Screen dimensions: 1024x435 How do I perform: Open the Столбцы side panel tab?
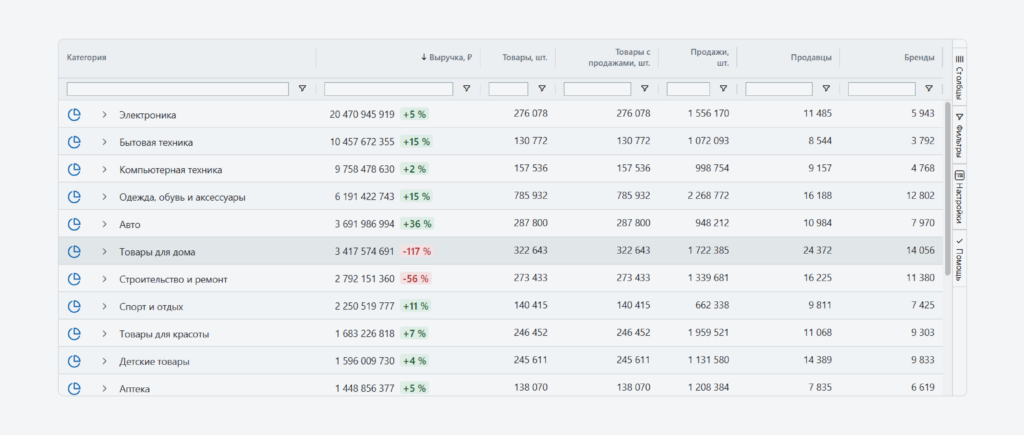959,76
